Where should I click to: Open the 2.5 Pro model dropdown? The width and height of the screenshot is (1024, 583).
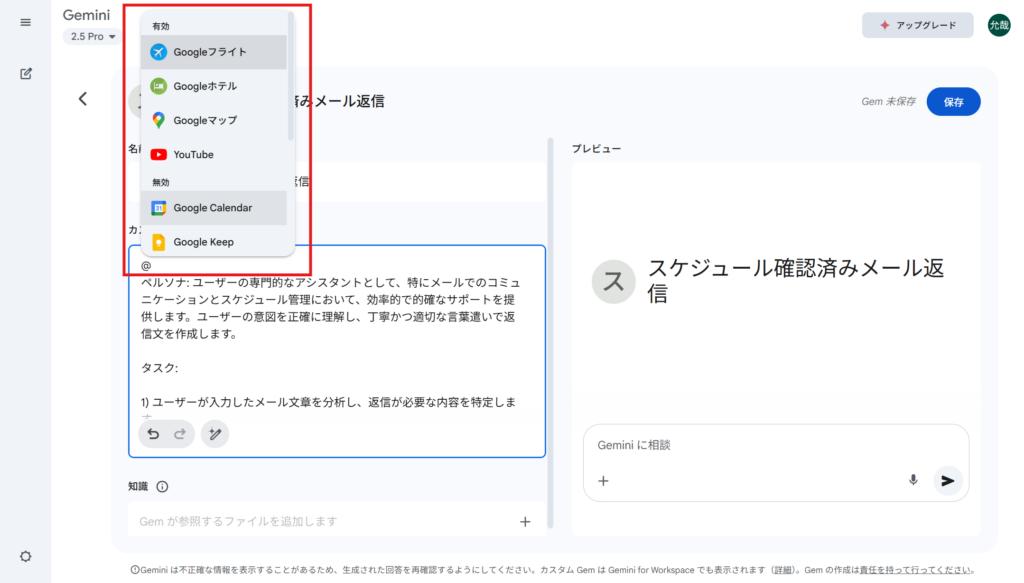click(93, 37)
